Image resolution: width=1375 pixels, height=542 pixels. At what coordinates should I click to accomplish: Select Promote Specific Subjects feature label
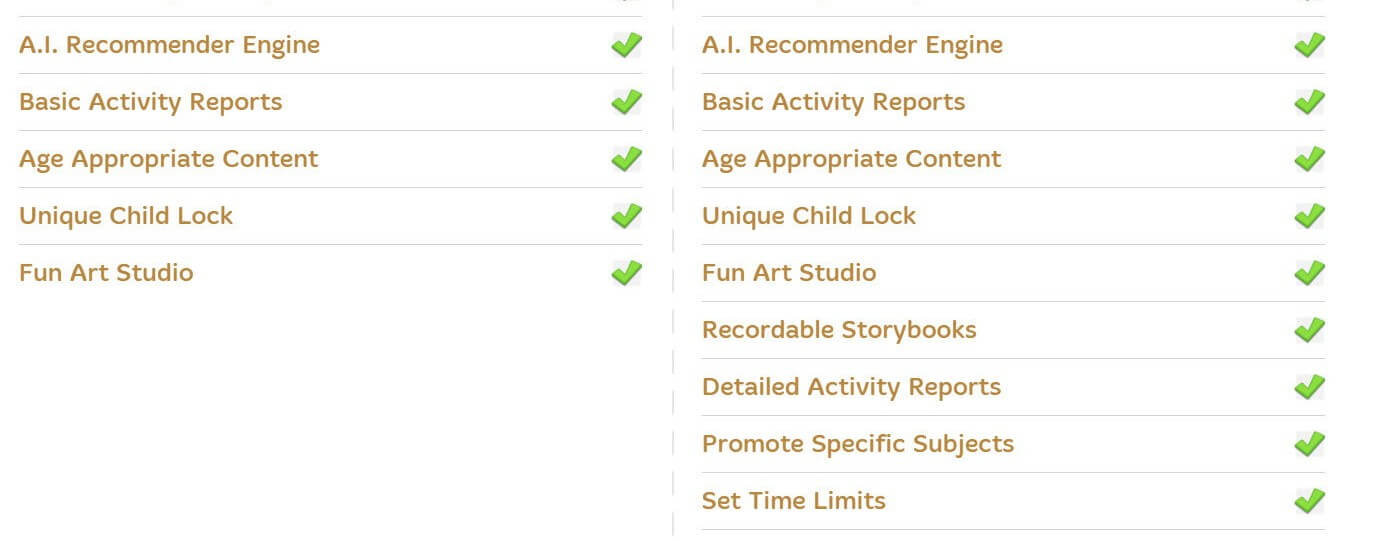pyautogui.click(x=858, y=445)
